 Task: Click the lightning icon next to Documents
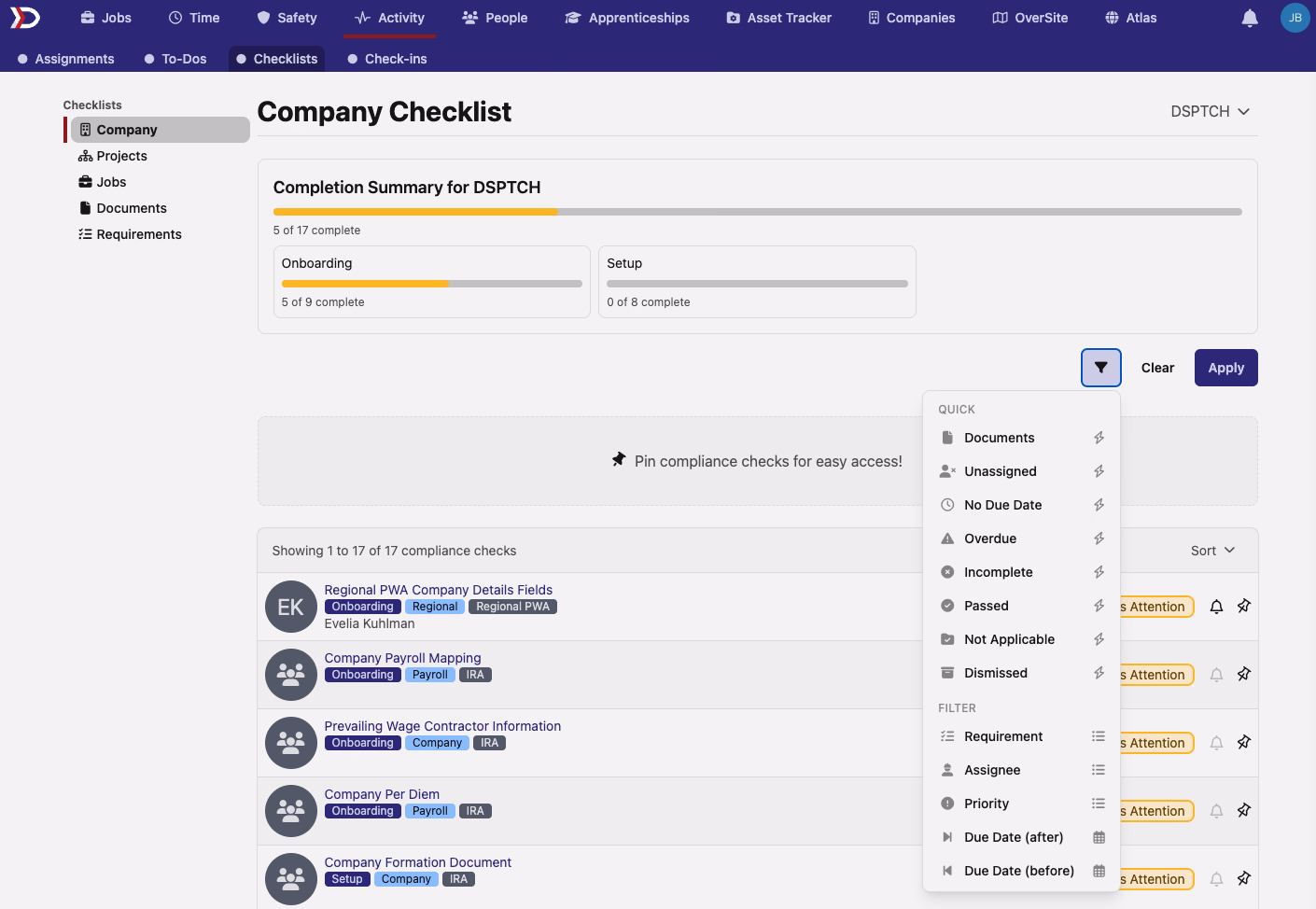[x=1099, y=438]
